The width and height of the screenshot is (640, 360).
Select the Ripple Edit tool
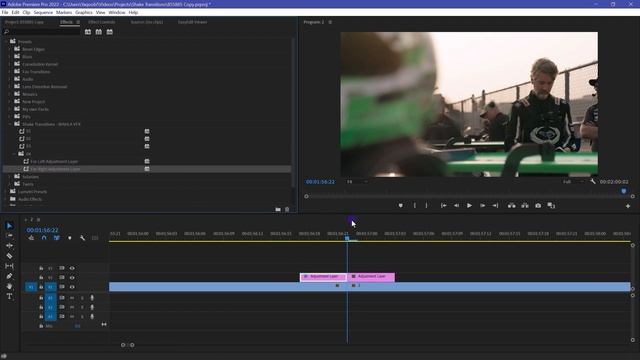coord(9,246)
